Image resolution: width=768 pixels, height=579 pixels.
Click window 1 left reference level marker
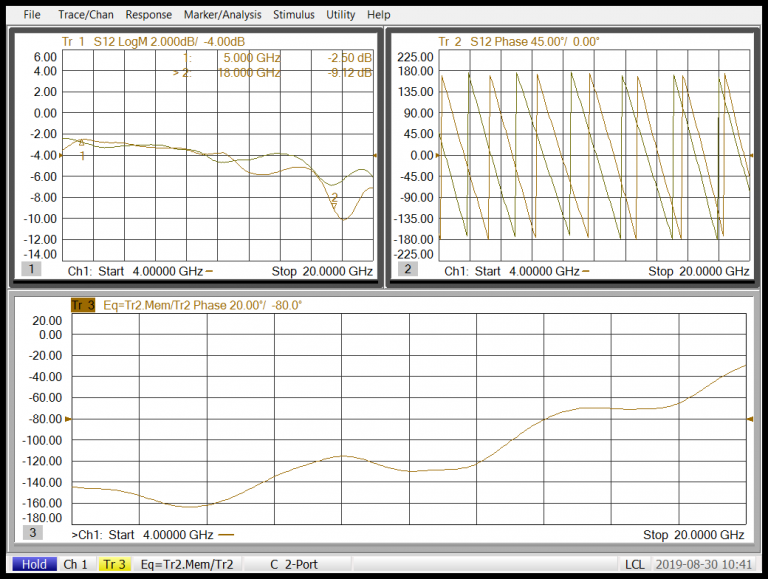coord(61,155)
